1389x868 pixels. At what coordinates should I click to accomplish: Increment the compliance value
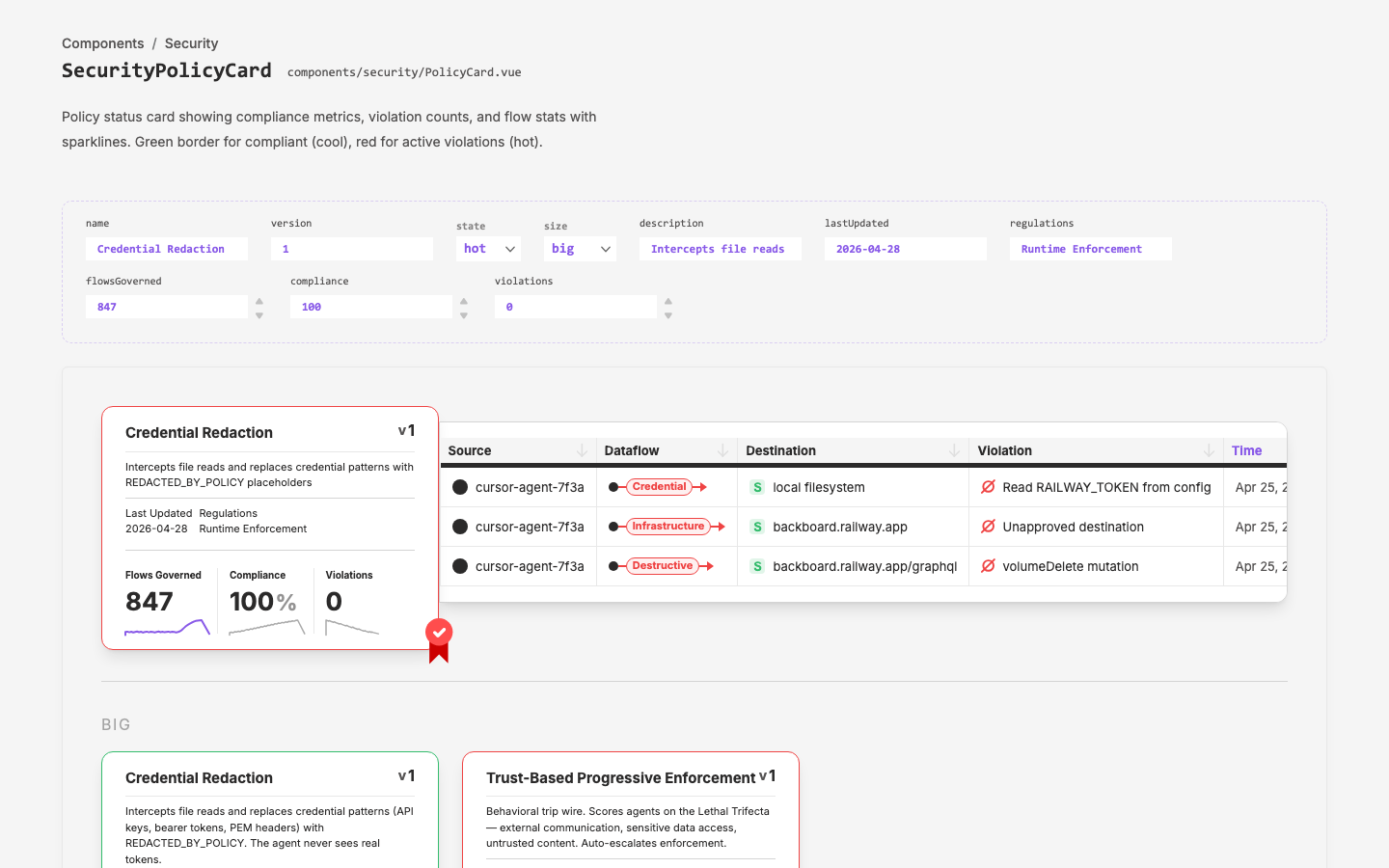pos(464,301)
